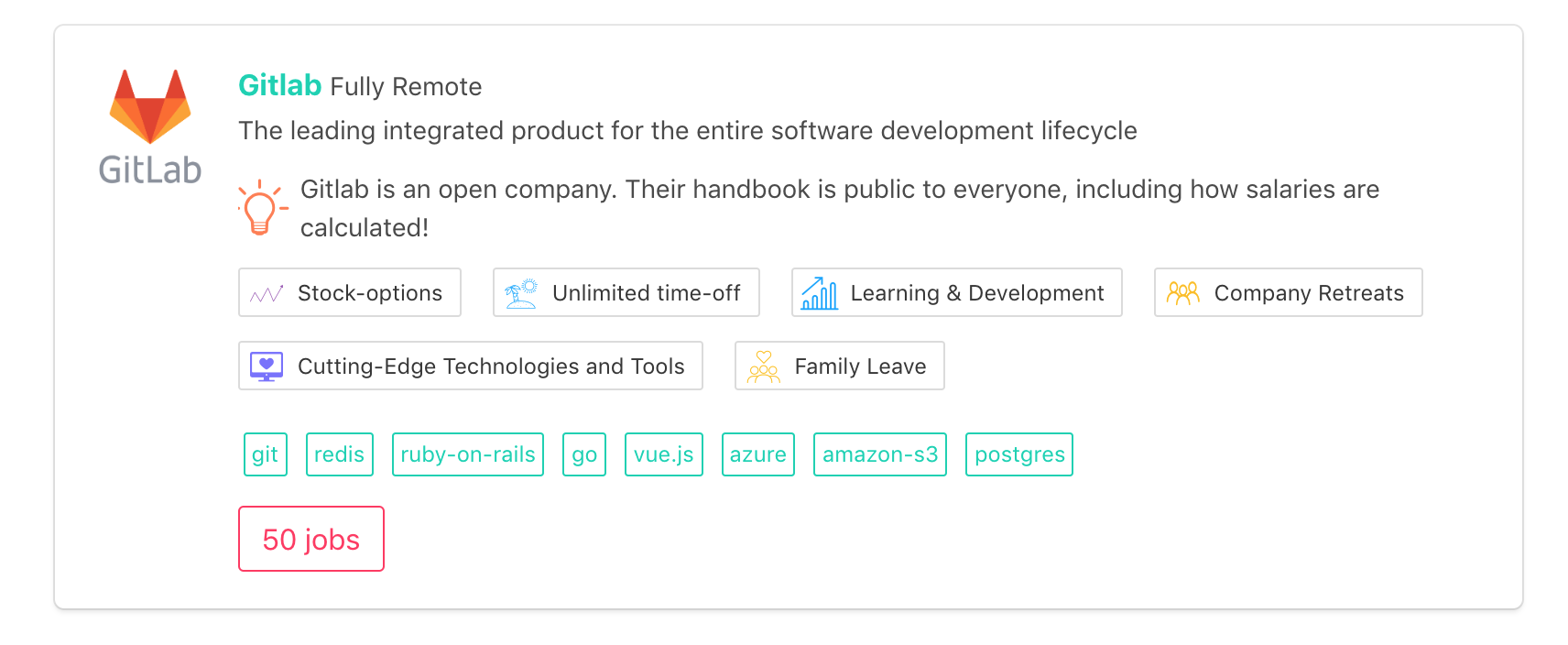Open the ruby-on-rails tag
Image resolution: width=1568 pixels, height=645 pixels.
[468, 454]
